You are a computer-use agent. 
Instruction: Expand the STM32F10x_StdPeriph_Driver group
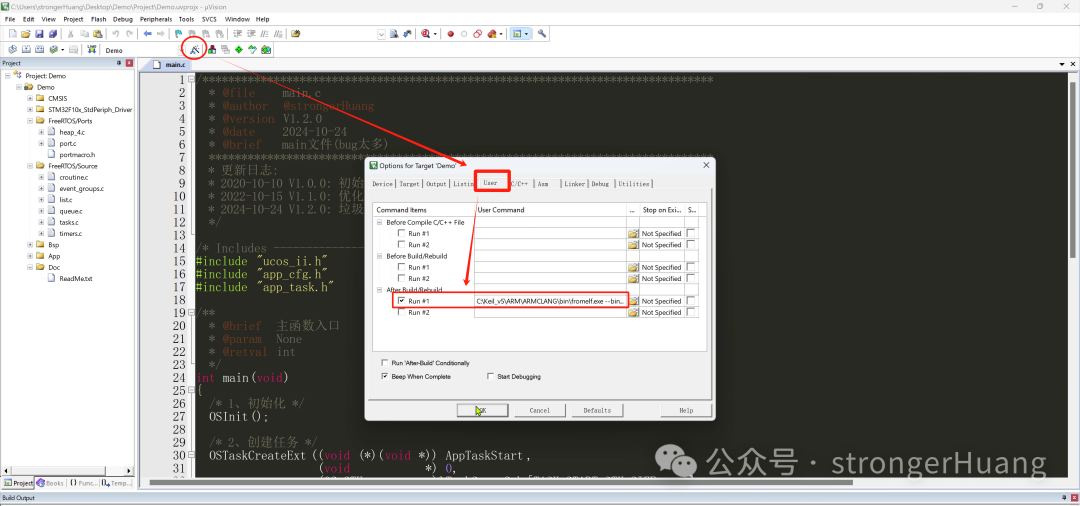click(x=30, y=109)
